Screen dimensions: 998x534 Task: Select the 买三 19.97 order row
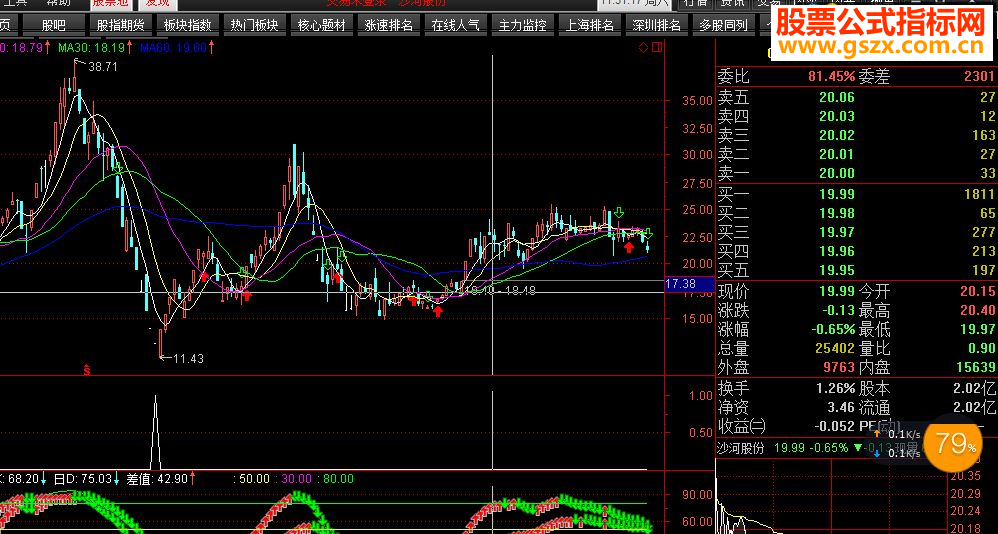pos(856,232)
